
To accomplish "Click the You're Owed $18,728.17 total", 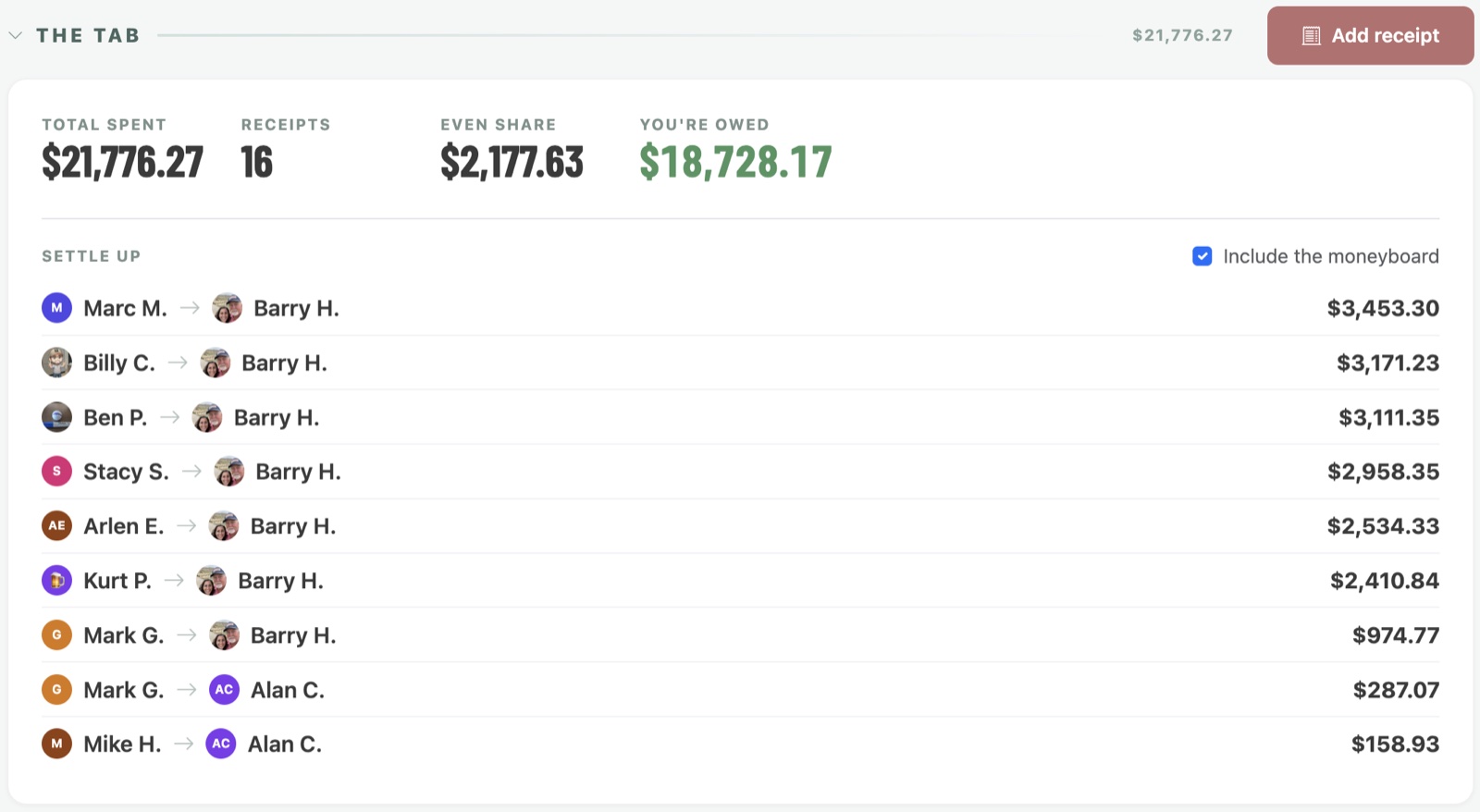I will (735, 162).
